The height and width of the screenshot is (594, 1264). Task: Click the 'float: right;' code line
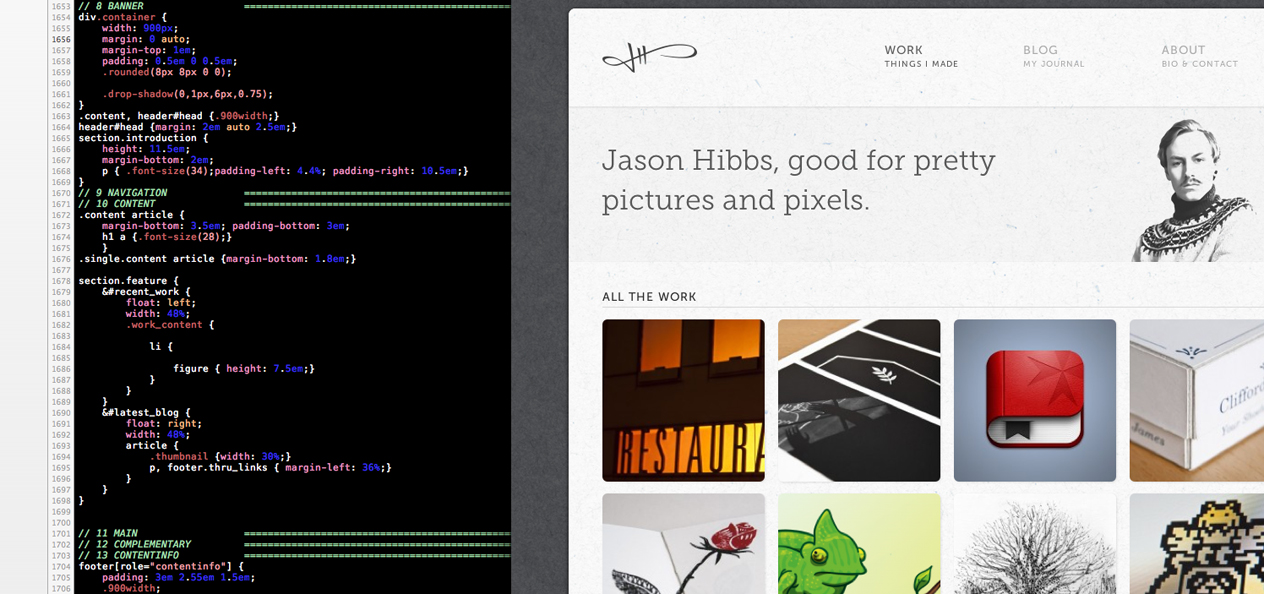tap(163, 424)
